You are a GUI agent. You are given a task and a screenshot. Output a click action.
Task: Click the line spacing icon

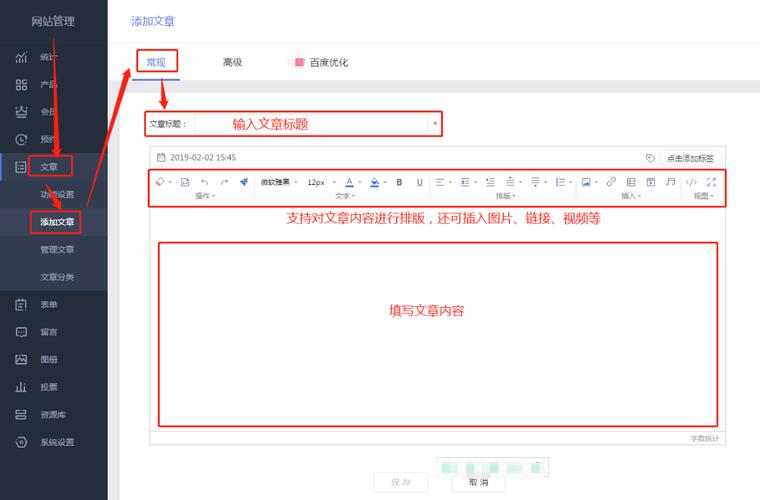[x=510, y=182]
